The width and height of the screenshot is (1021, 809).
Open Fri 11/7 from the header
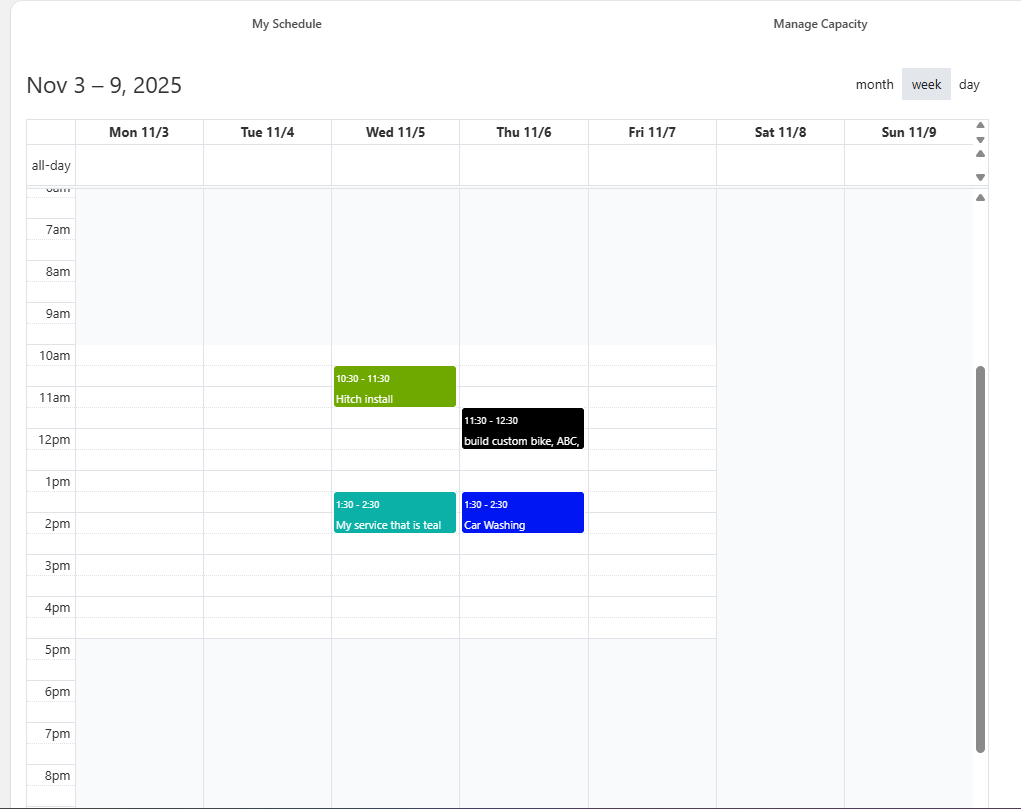(652, 133)
